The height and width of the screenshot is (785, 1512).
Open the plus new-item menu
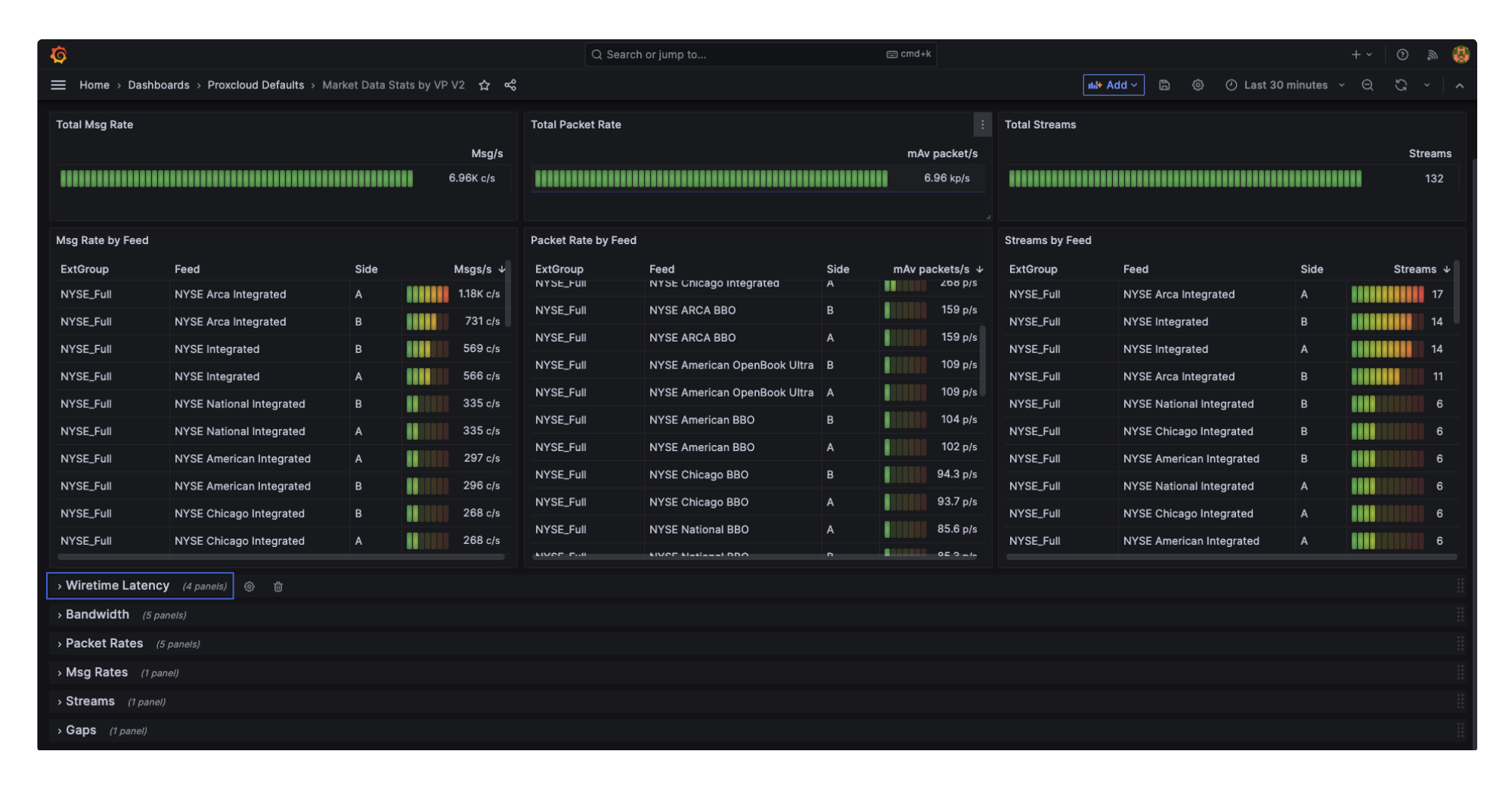(1361, 54)
